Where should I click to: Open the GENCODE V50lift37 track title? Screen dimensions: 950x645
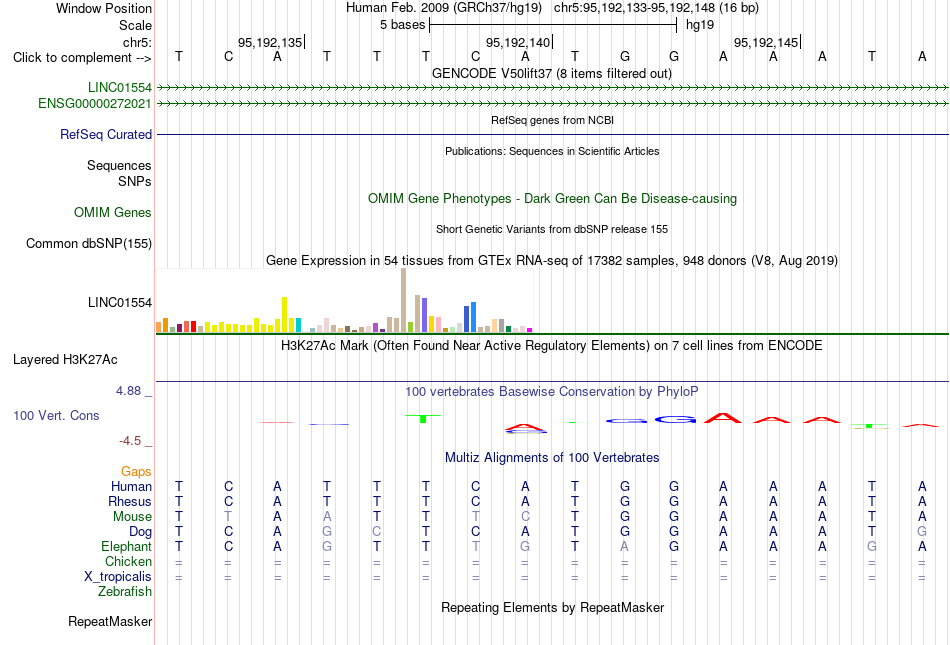pyautogui.click(x=552, y=74)
